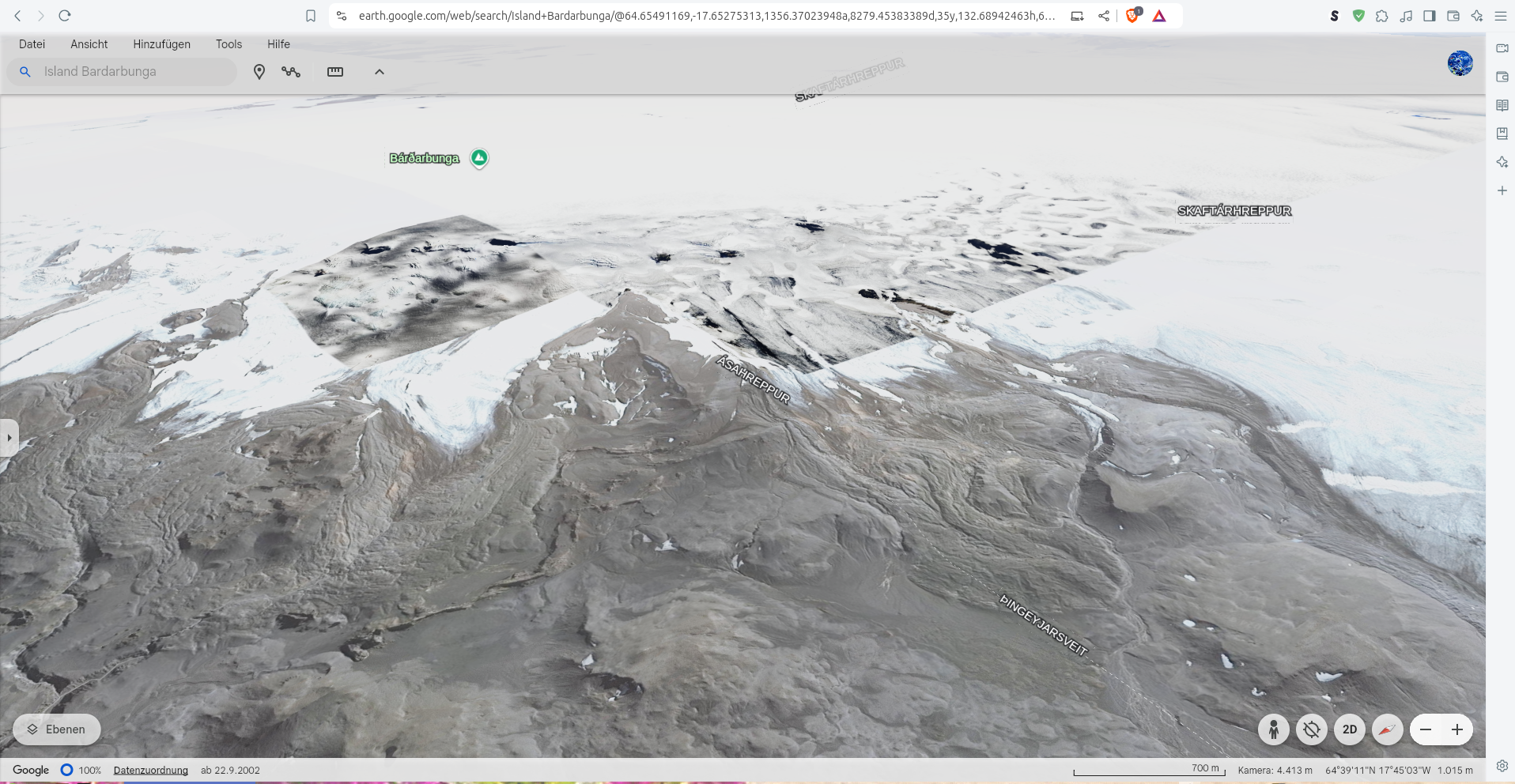Screen dimensions: 1515x784
Task: Click the 'S' extension icon
Action: coord(1335,16)
